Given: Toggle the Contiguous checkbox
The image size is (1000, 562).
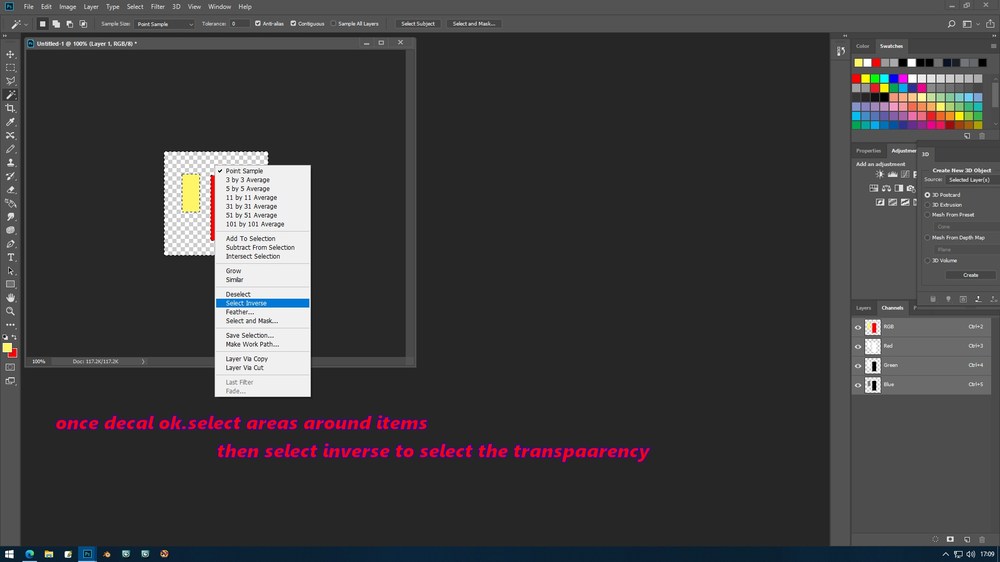Looking at the screenshot, I should coord(293,24).
